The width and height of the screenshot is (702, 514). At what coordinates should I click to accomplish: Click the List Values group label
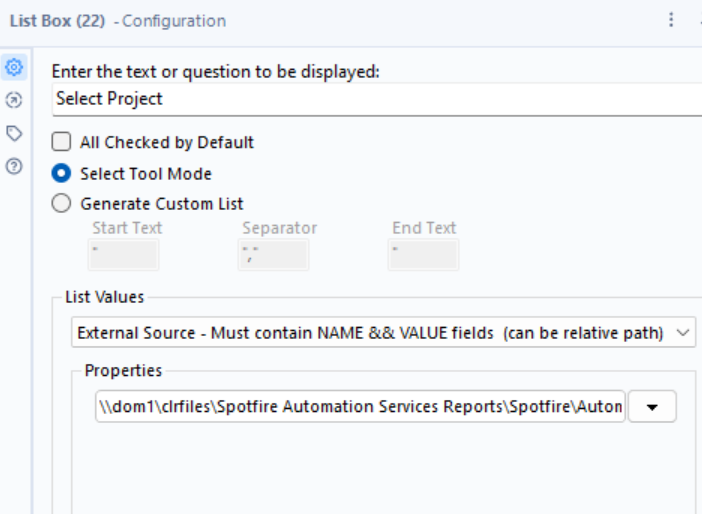click(x=104, y=297)
